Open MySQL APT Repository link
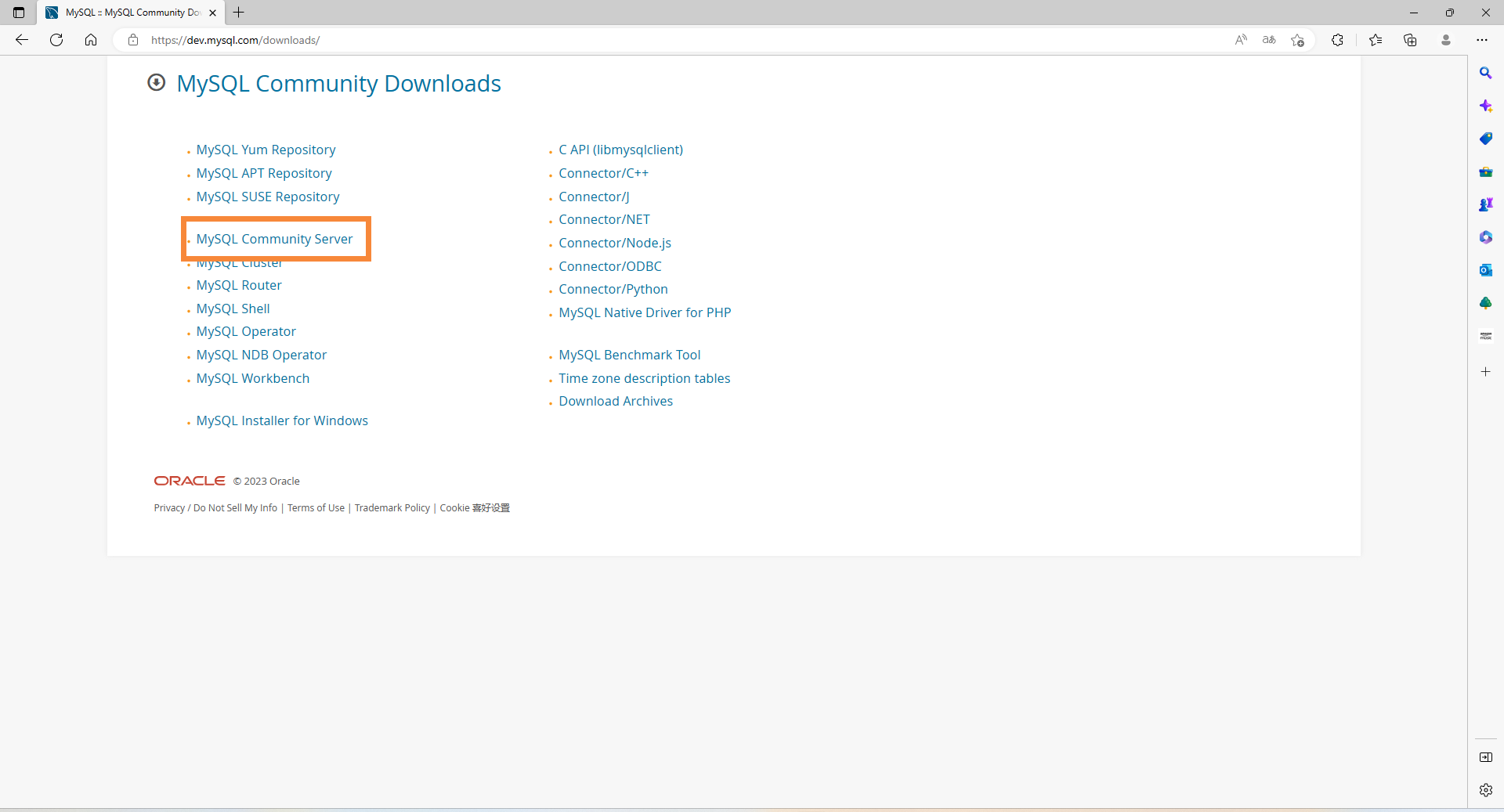Image resolution: width=1504 pixels, height=812 pixels. 264,173
